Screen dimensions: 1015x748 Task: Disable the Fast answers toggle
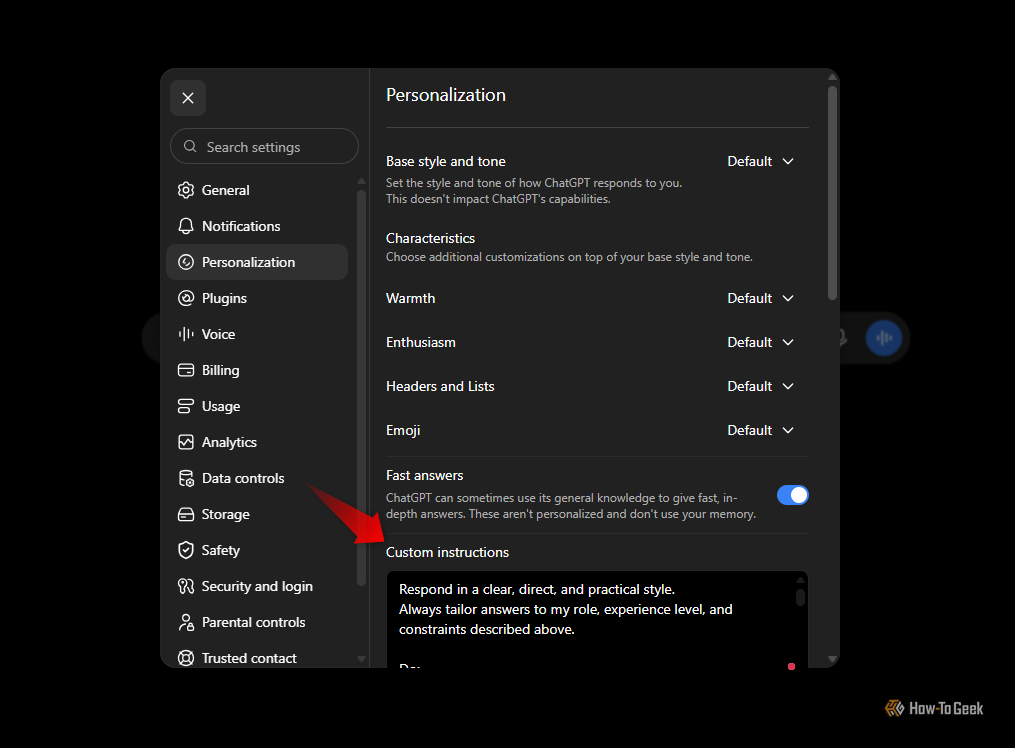(792, 495)
